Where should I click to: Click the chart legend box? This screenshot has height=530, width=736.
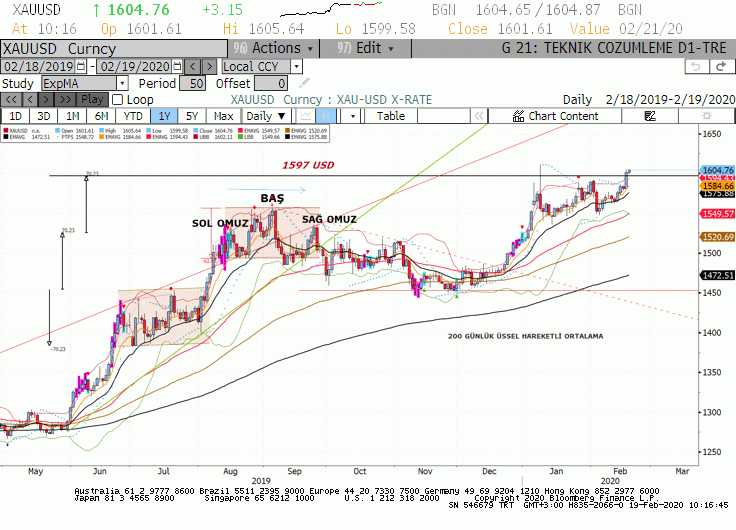tap(165, 134)
